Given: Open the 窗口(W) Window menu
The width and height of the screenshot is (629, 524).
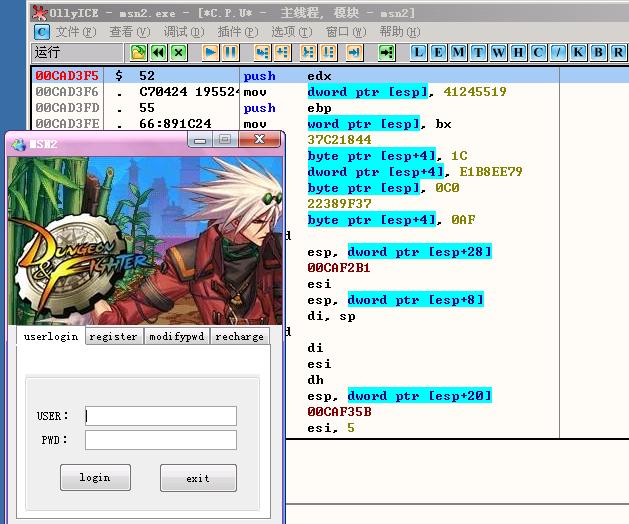Looking at the screenshot, I should point(346,32).
